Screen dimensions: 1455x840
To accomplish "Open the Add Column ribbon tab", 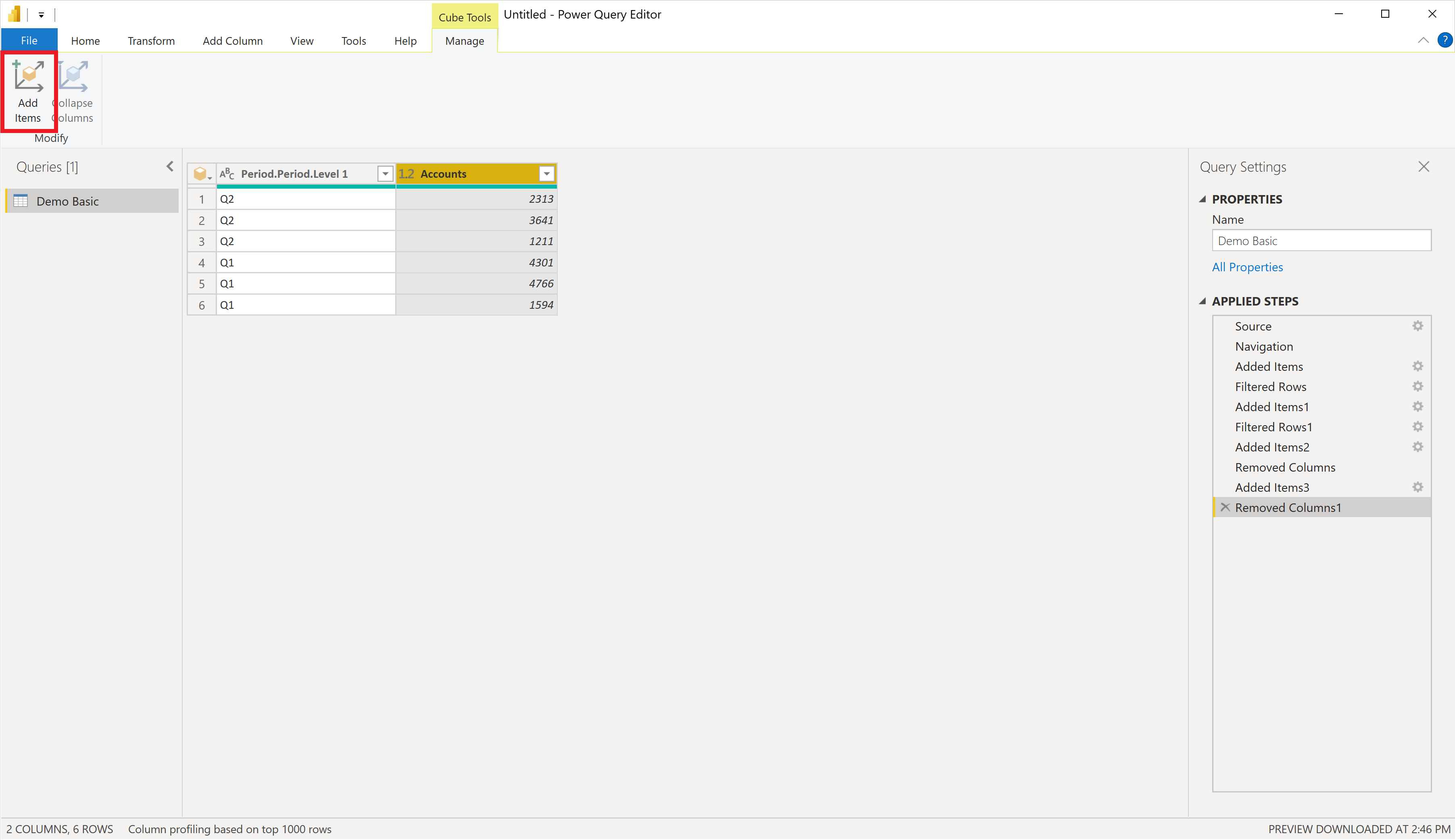I will click(232, 41).
